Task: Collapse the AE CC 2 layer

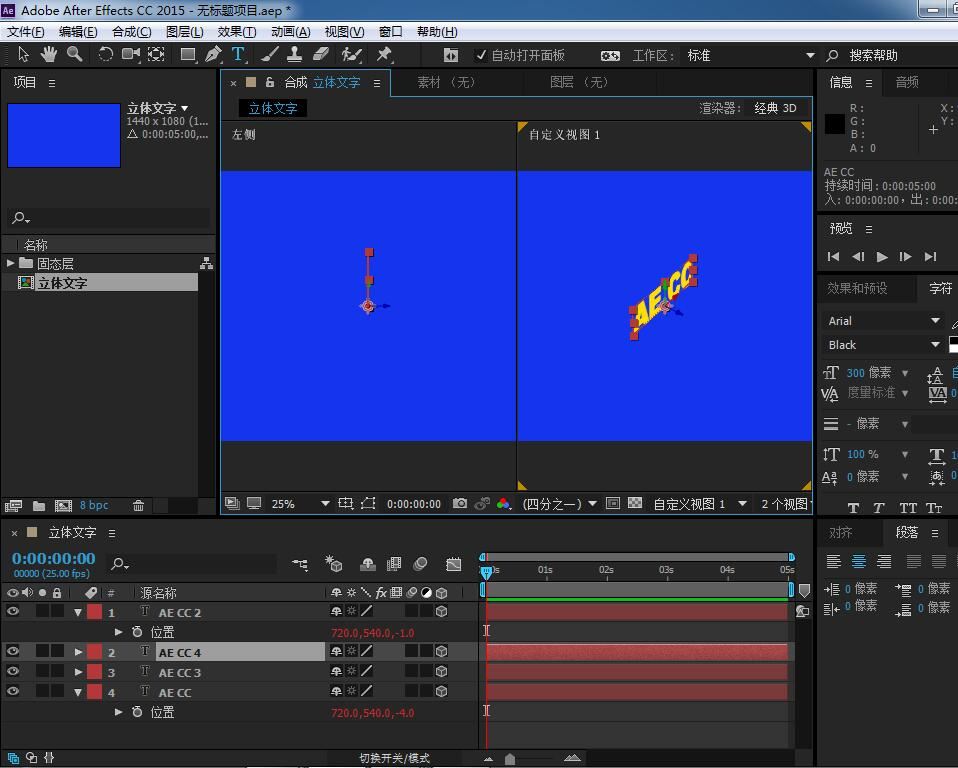Action: pyautogui.click(x=78, y=612)
